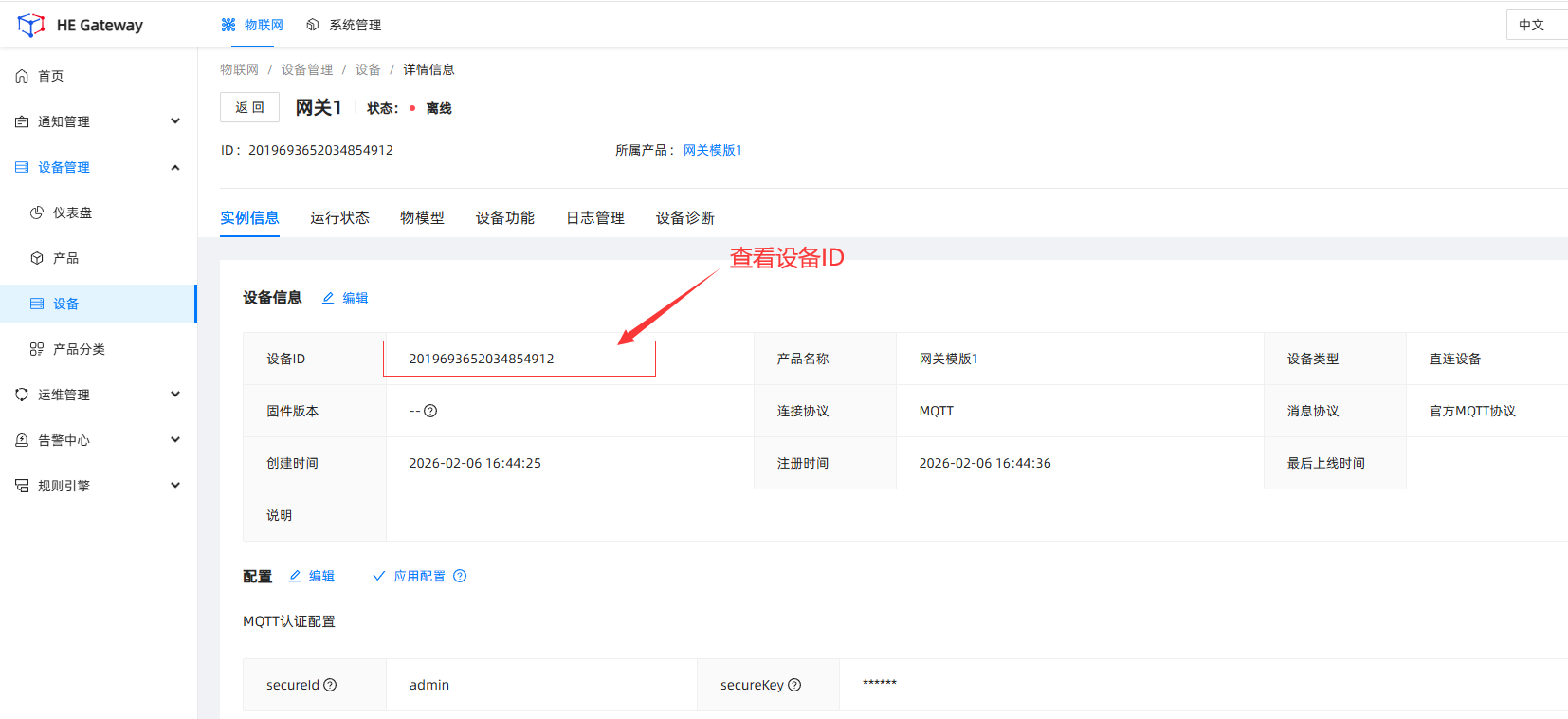Click the secureId help question icon
The width and height of the screenshot is (1568, 719).
coord(330,685)
